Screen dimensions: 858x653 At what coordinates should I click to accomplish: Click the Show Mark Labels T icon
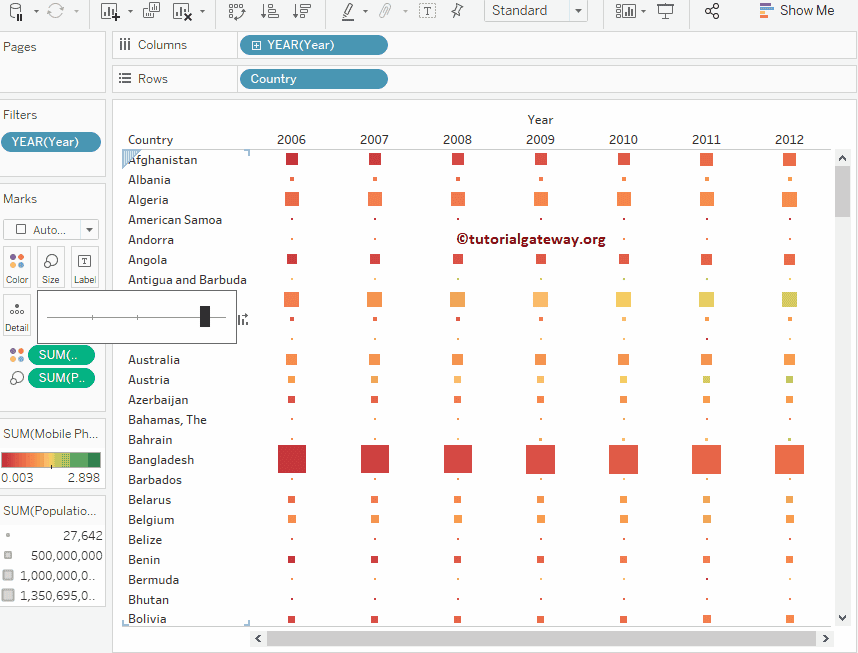tap(427, 11)
